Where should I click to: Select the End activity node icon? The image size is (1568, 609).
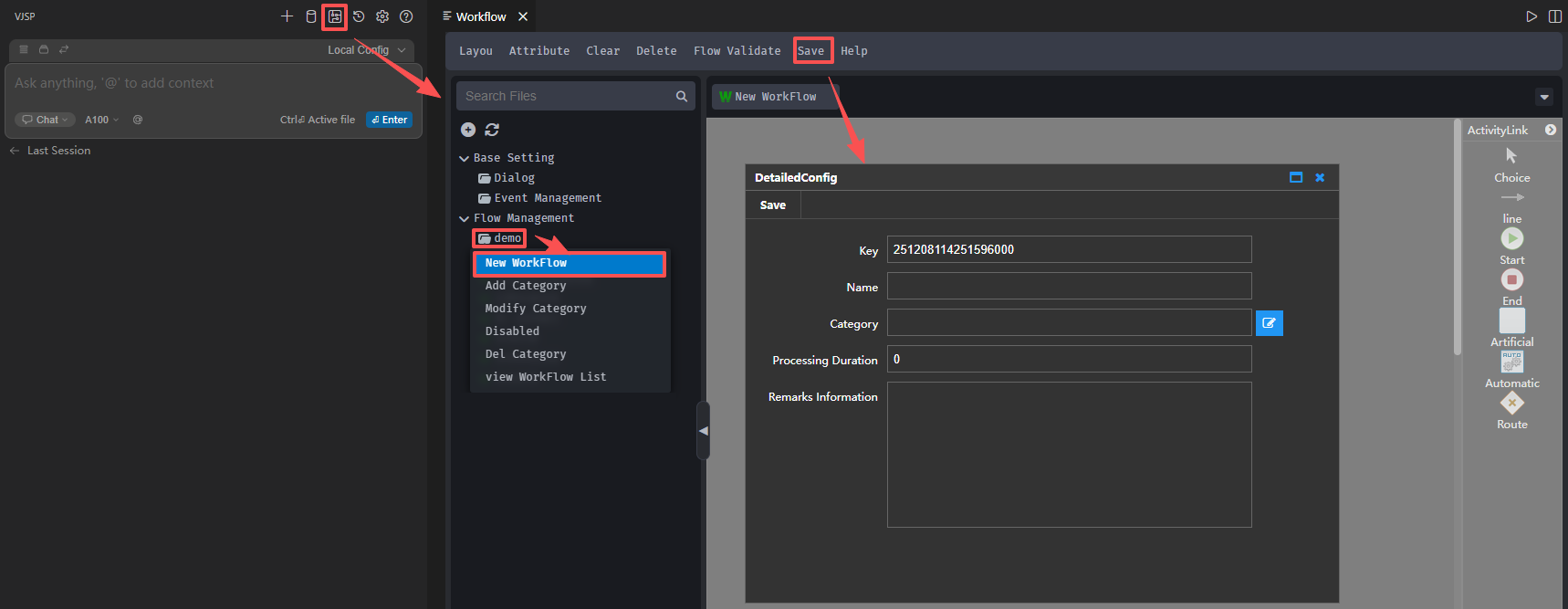coord(1511,279)
